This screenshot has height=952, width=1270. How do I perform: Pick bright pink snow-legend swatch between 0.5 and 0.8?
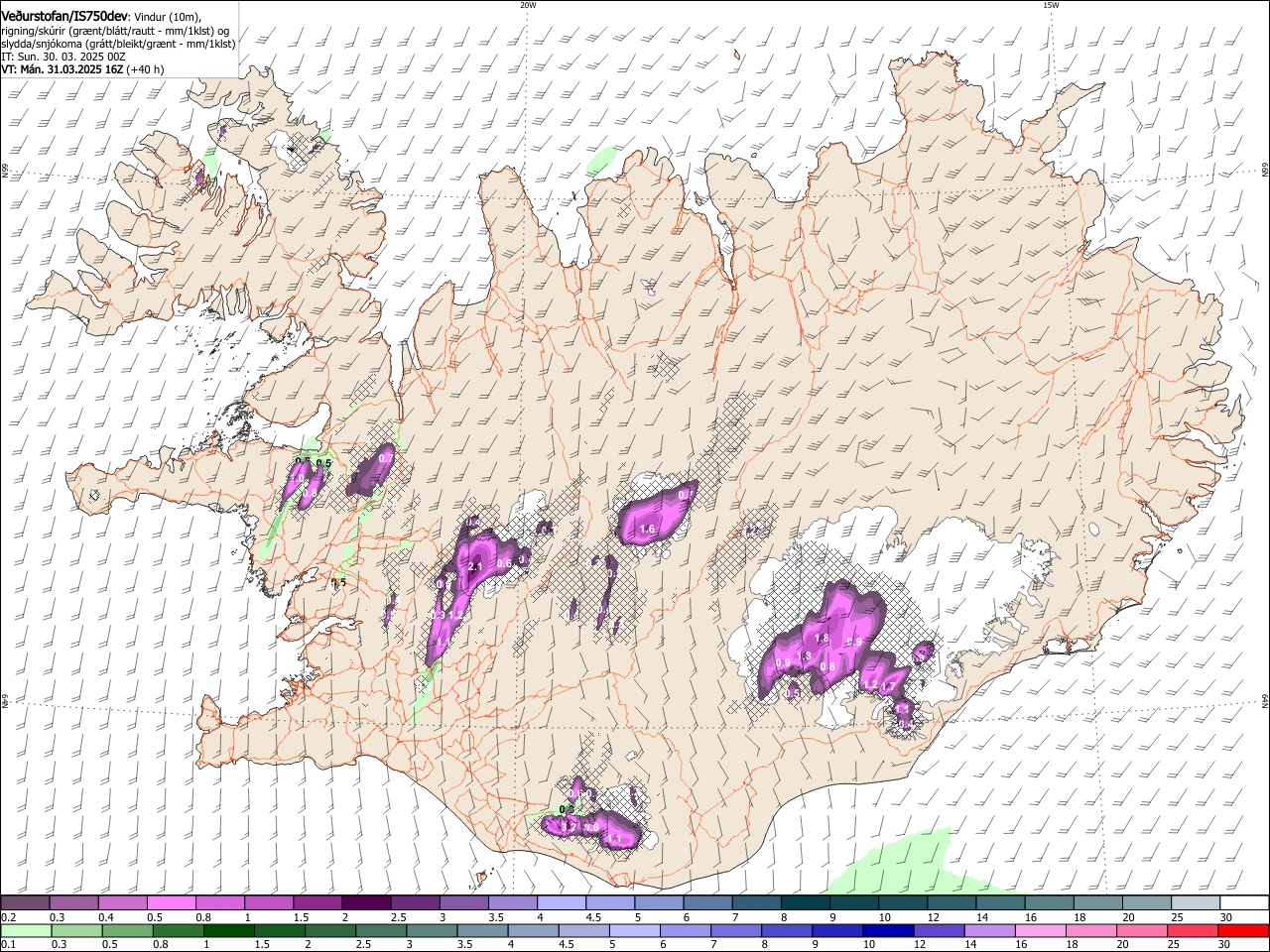pyautogui.click(x=172, y=902)
